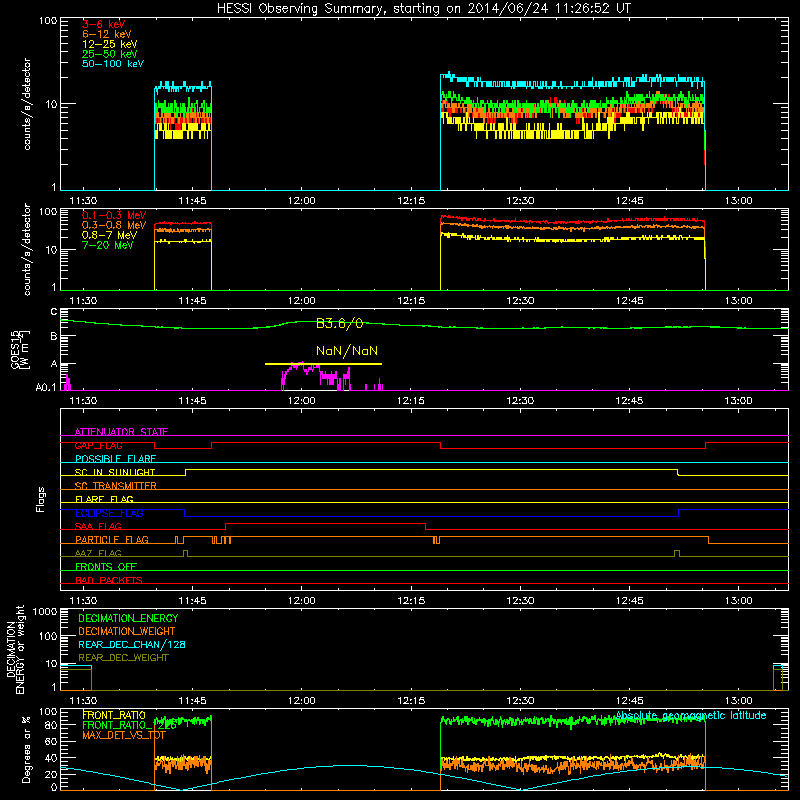Click the 12:00 tick label under top panel
800x800 pixels.
[302, 201]
